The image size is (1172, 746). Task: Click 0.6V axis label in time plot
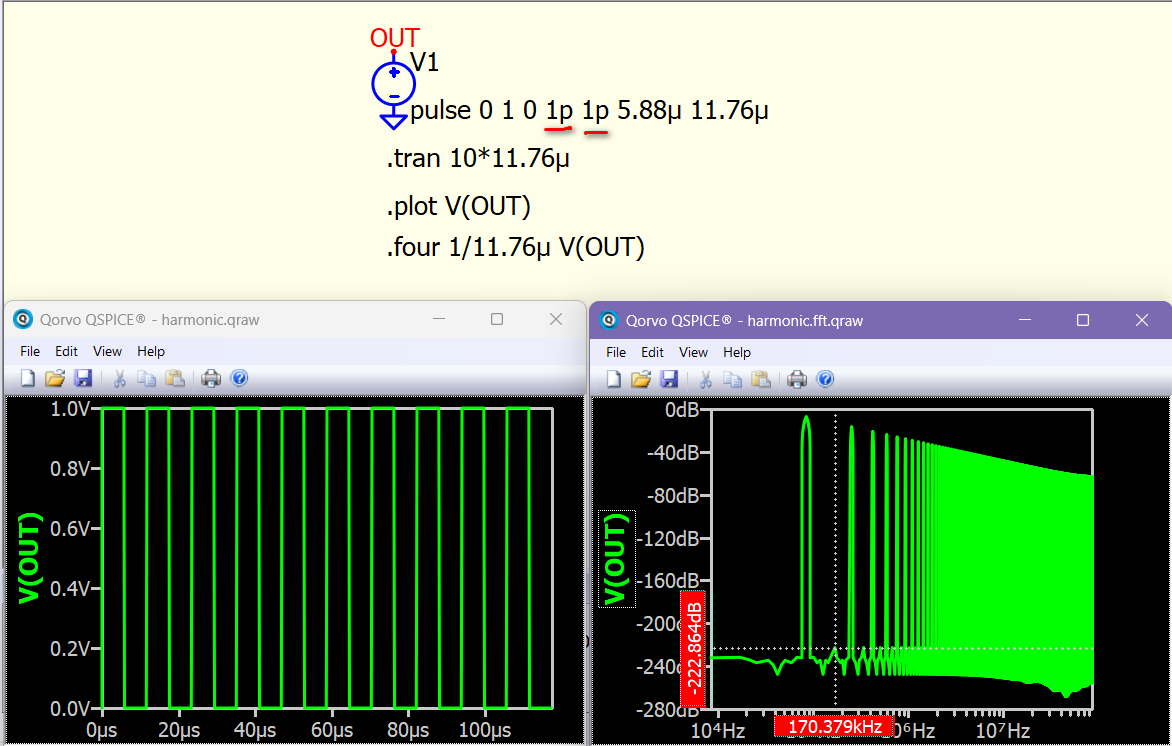70,528
